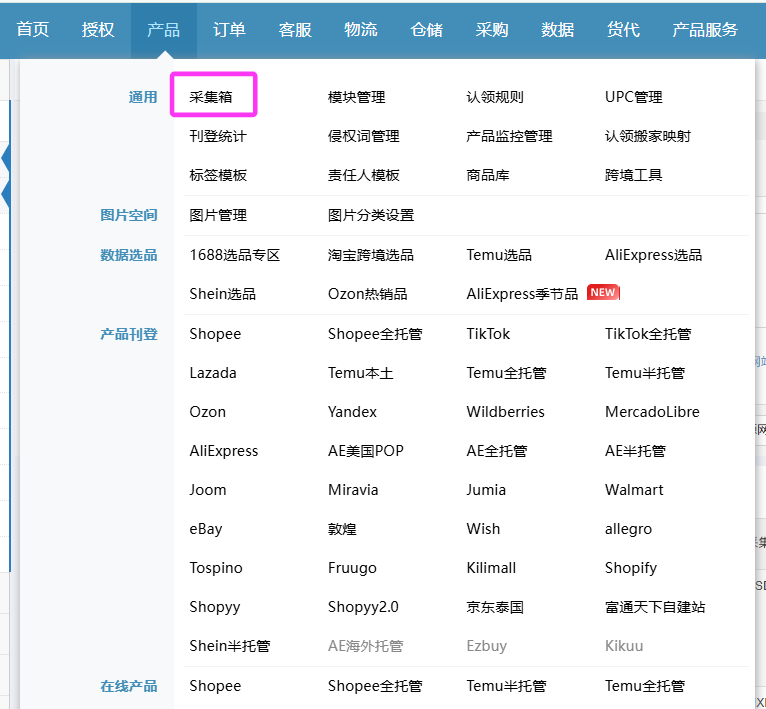Select TikTok under 产品刊登
766x709 pixels.
coord(488,334)
